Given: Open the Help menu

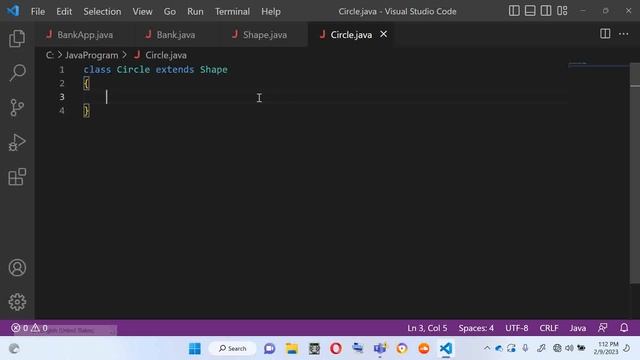Looking at the screenshot, I should [271, 11].
